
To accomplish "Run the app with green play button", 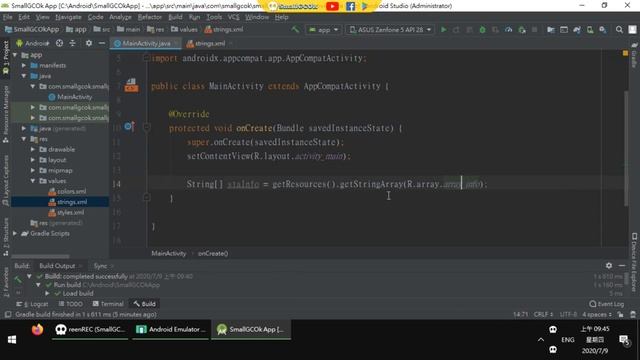I will [444, 30].
